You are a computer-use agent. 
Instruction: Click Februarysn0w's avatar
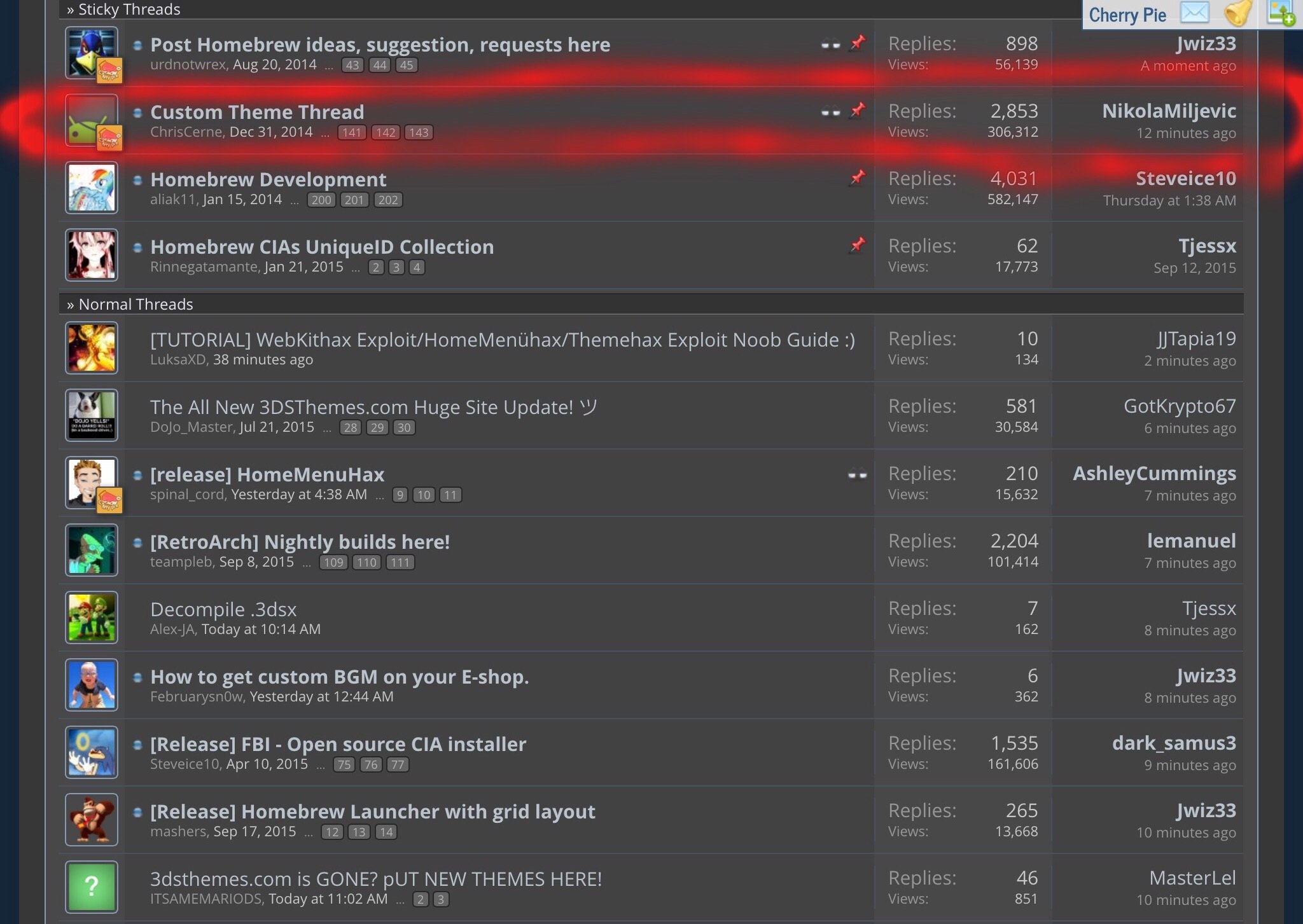92,685
